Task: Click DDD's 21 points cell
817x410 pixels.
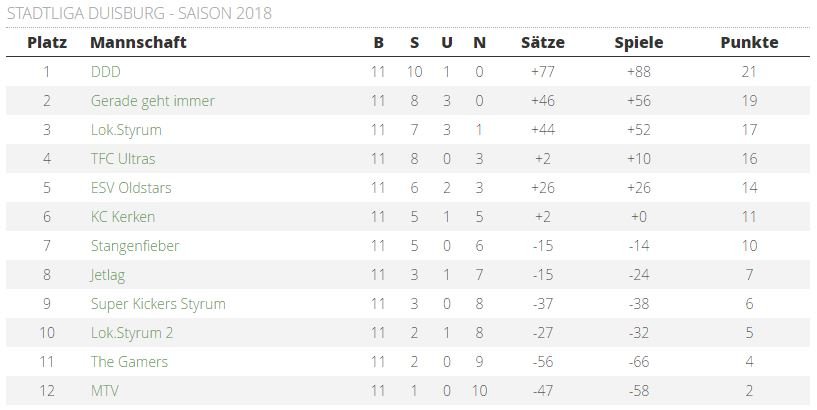Action: point(749,72)
